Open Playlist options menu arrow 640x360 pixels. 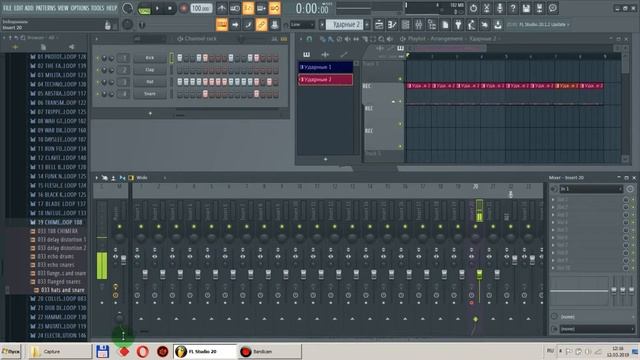(301, 39)
